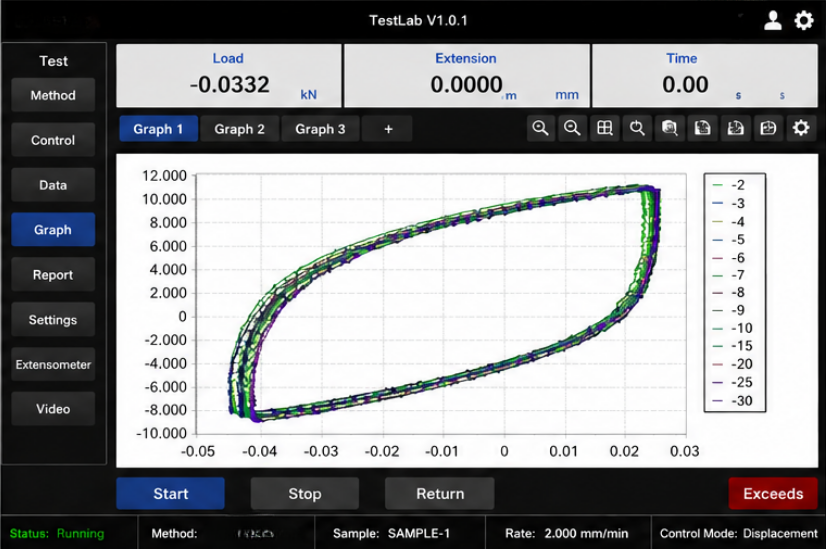
Task: Click the reset zoom magnifier with power symbol
Action: [637, 128]
